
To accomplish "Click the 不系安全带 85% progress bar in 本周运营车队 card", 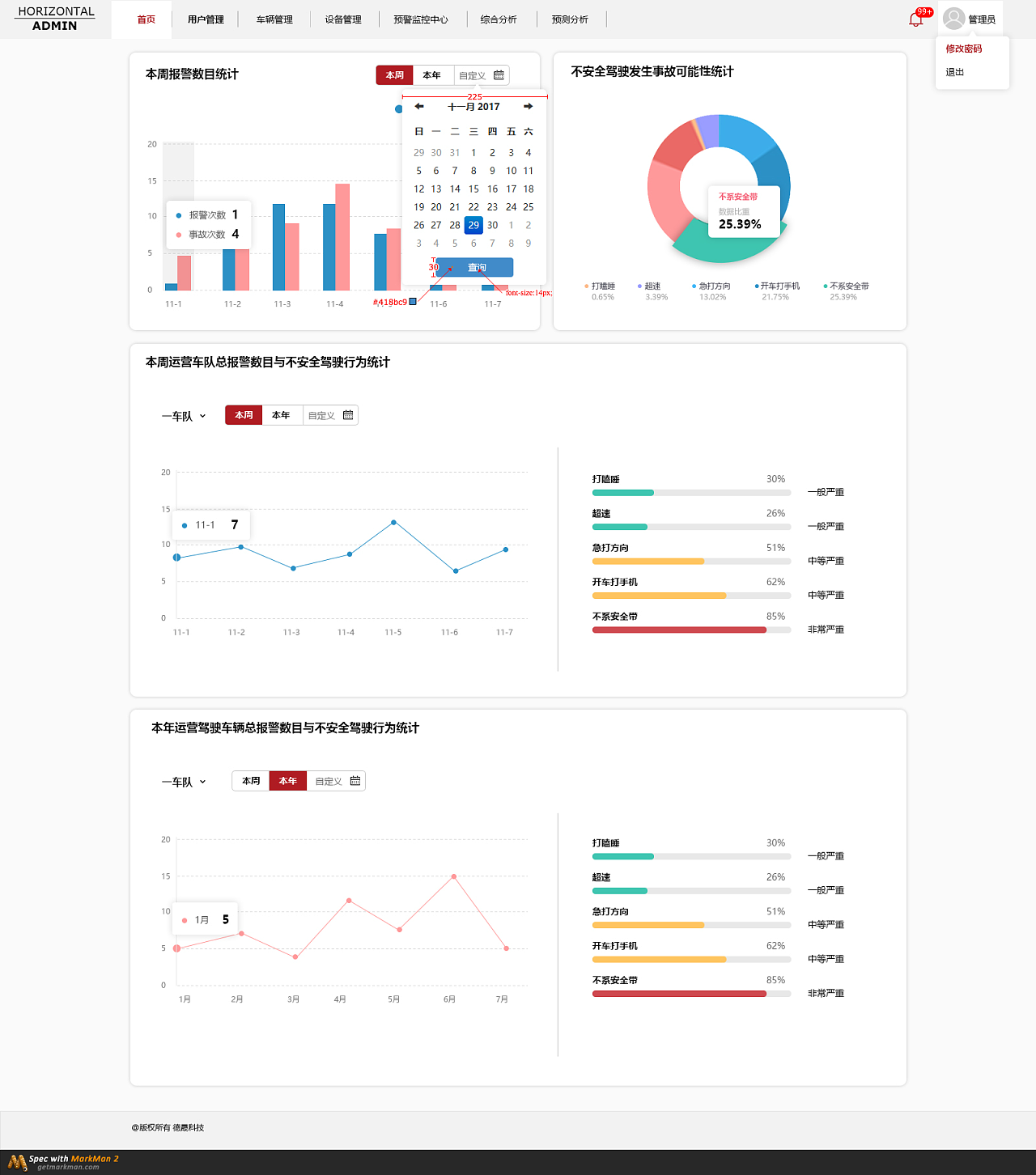I will tap(691, 630).
